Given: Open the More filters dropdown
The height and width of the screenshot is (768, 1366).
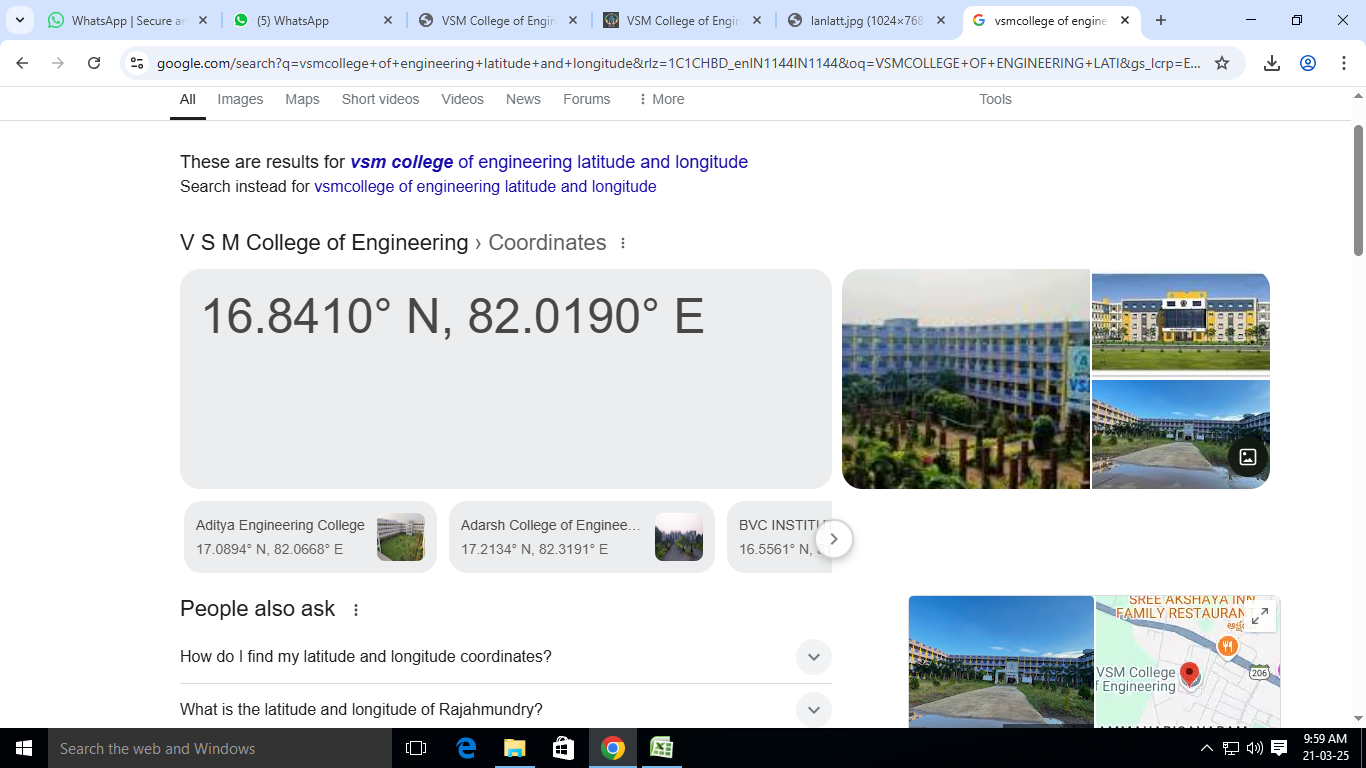Looking at the screenshot, I should point(661,99).
